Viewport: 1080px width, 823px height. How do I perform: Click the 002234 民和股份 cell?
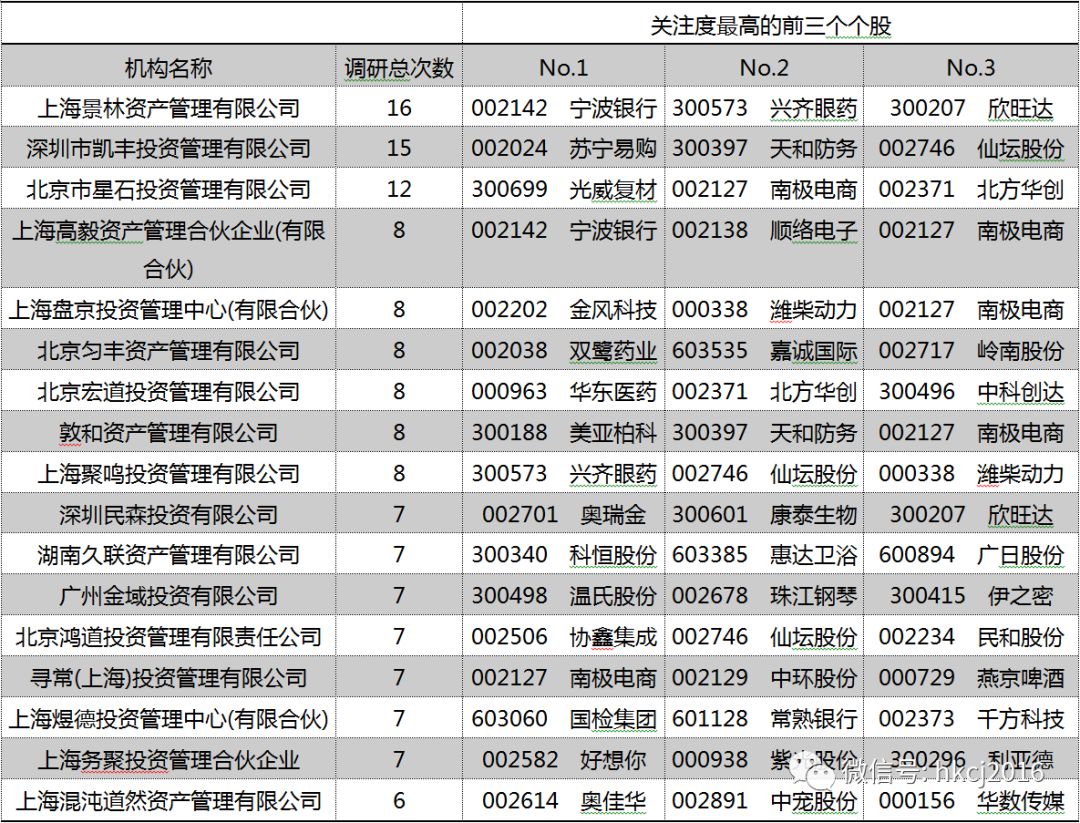pos(970,636)
